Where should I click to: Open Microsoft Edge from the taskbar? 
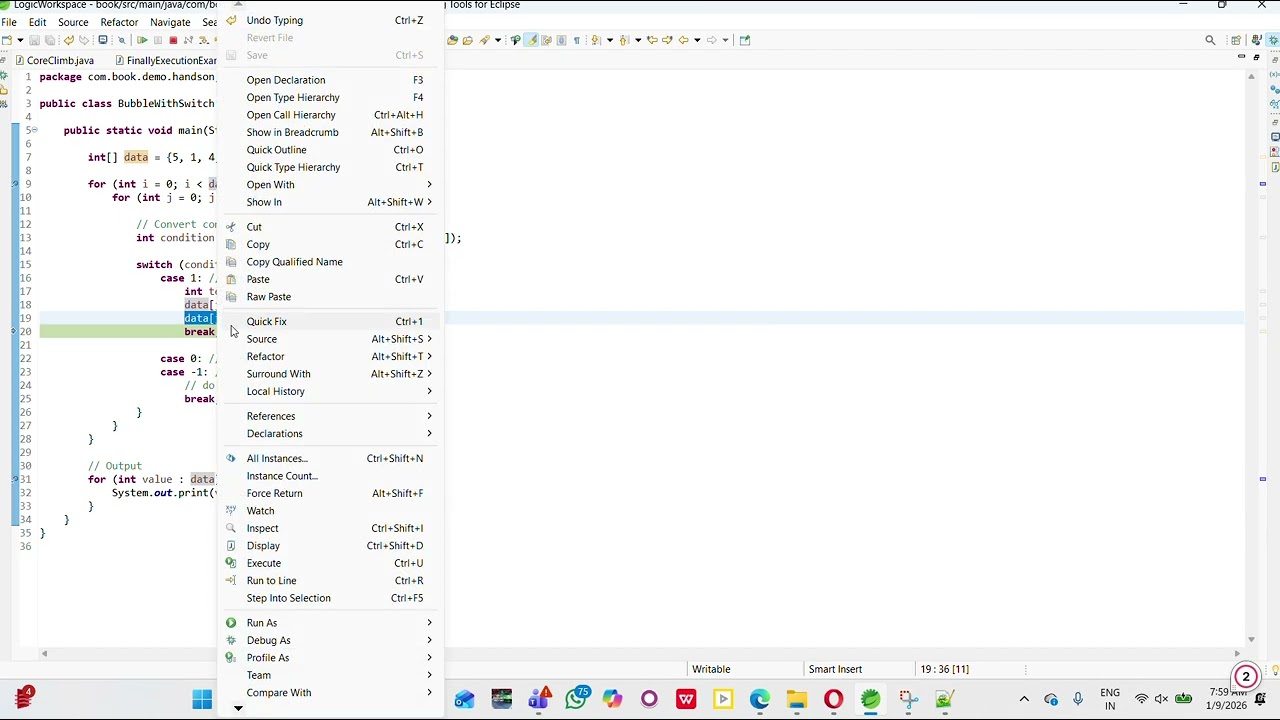click(x=760, y=699)
